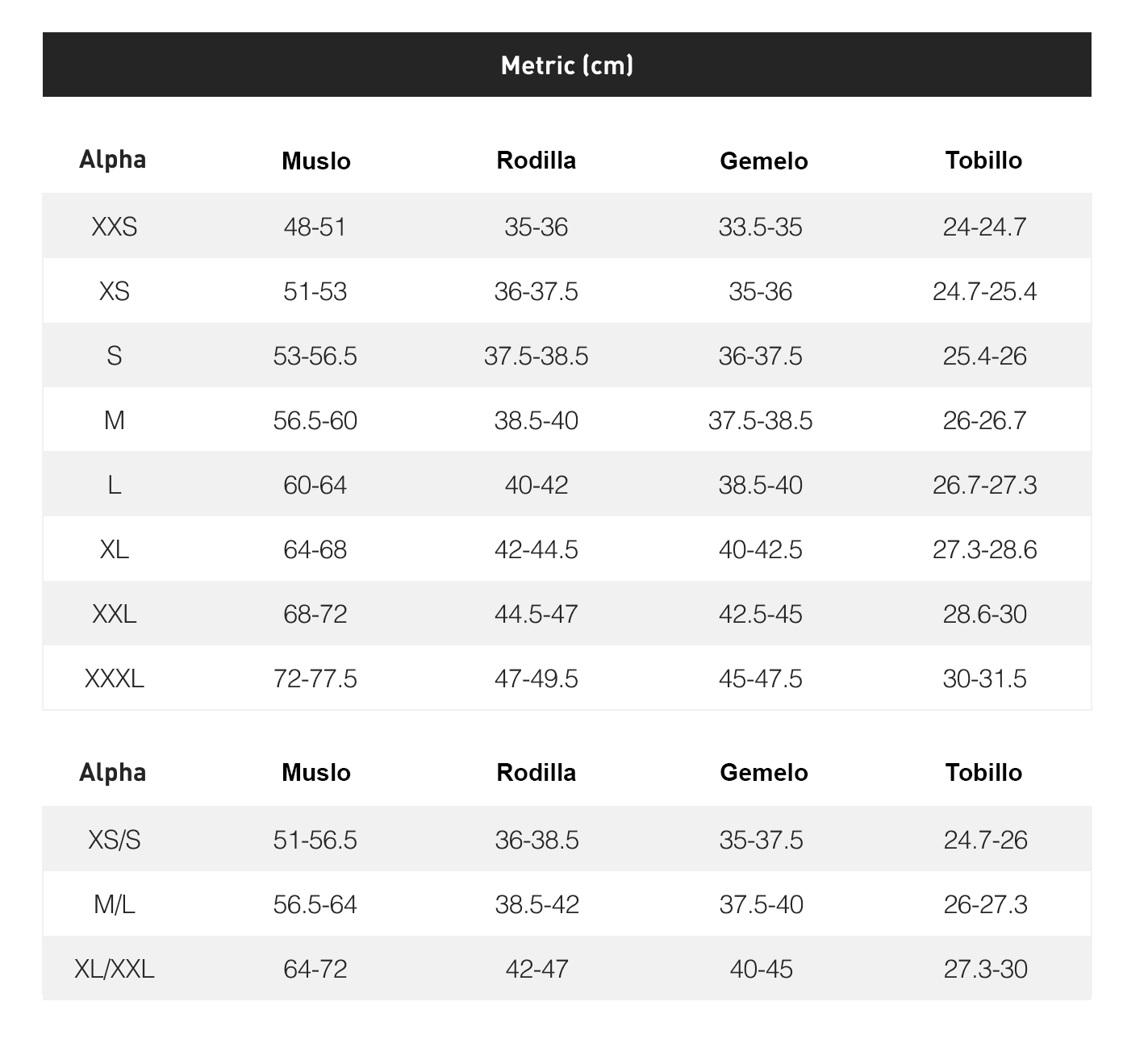Click the Metric (cm) header bar
The image size is (1148, 1039).
pos(566,65)
